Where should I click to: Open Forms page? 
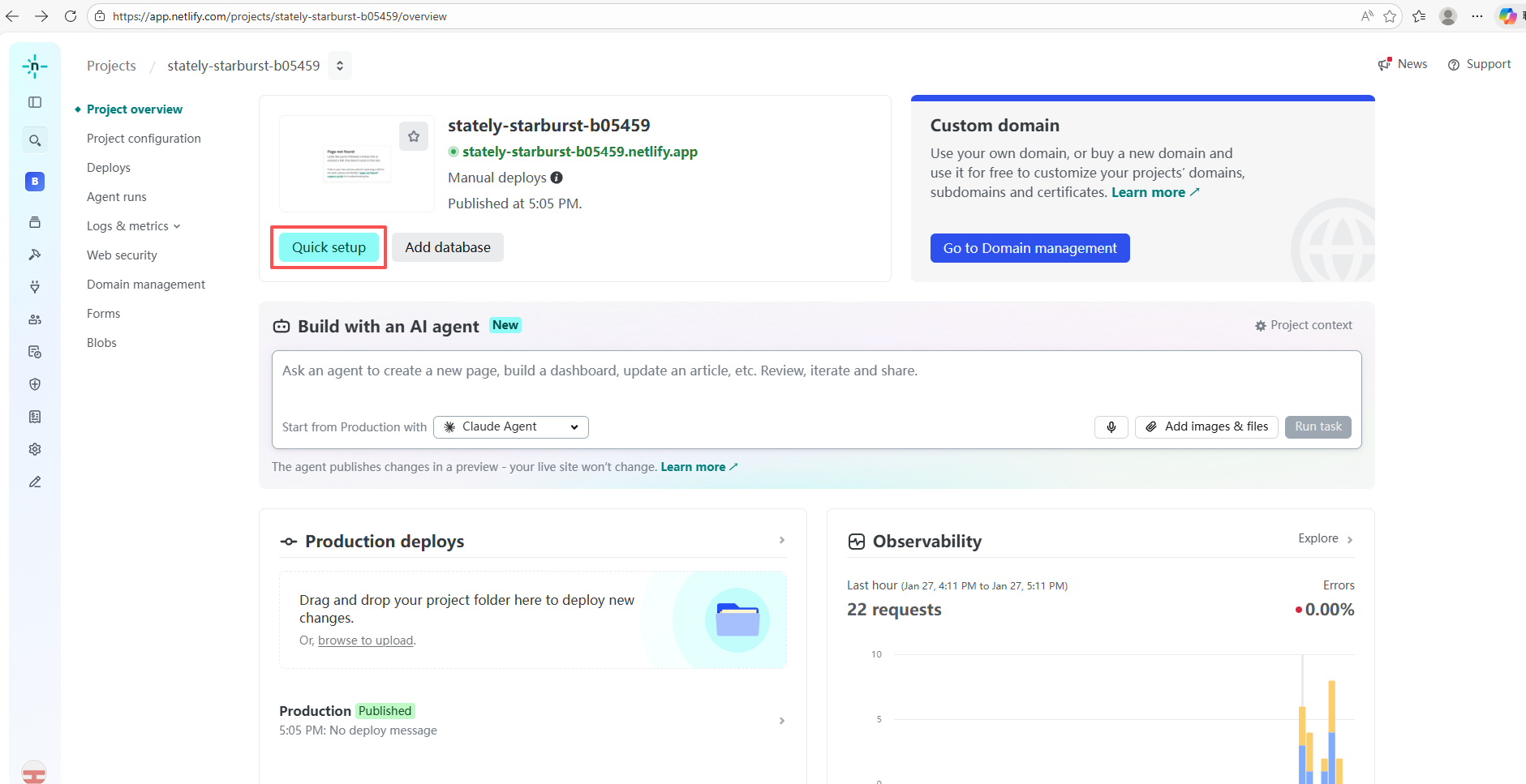click(x=103, y=314)
